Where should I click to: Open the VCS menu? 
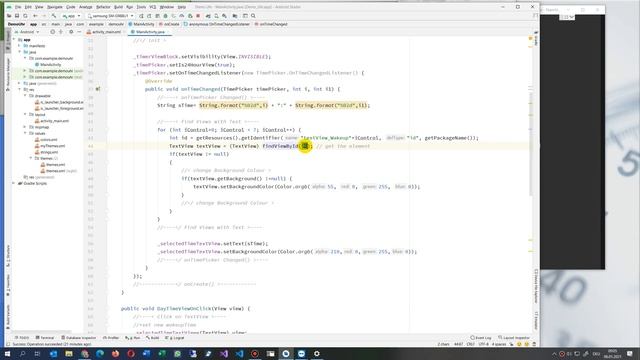(153, 7)
